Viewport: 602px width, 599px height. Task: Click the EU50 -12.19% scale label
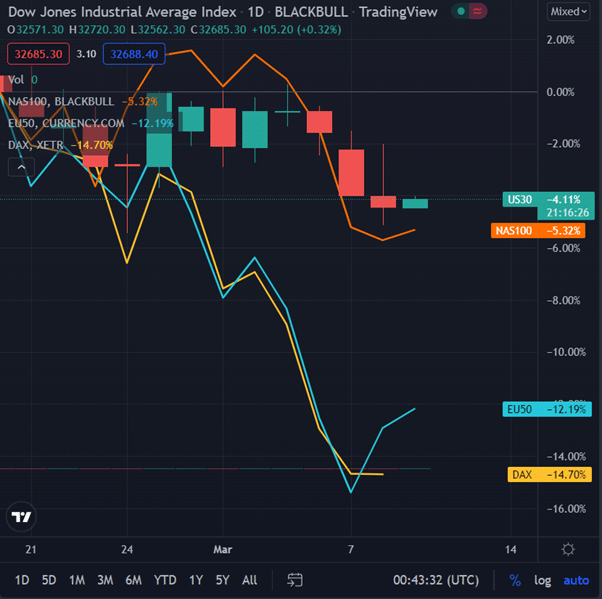click(547, 409)
